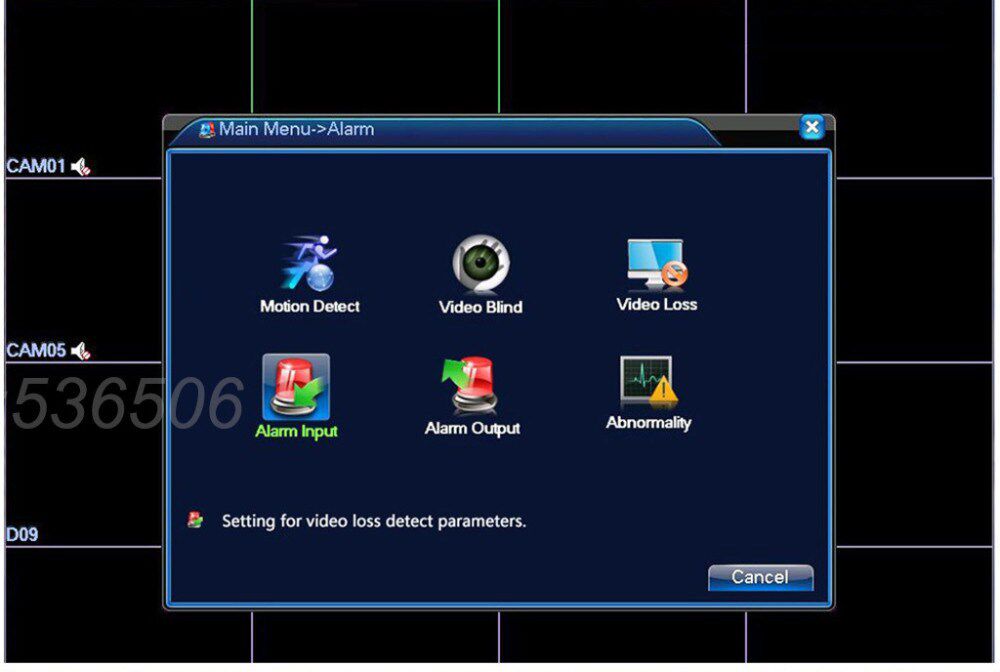The height and width of the screenshot is (672, 1000).
Task: Open the Video Loss monitor icon
Action: [657, 263]
